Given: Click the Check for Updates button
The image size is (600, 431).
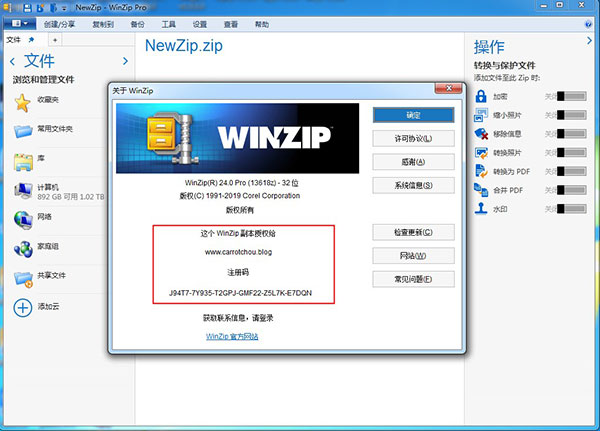Looking at the screenshot, I should tap(413, 232).
